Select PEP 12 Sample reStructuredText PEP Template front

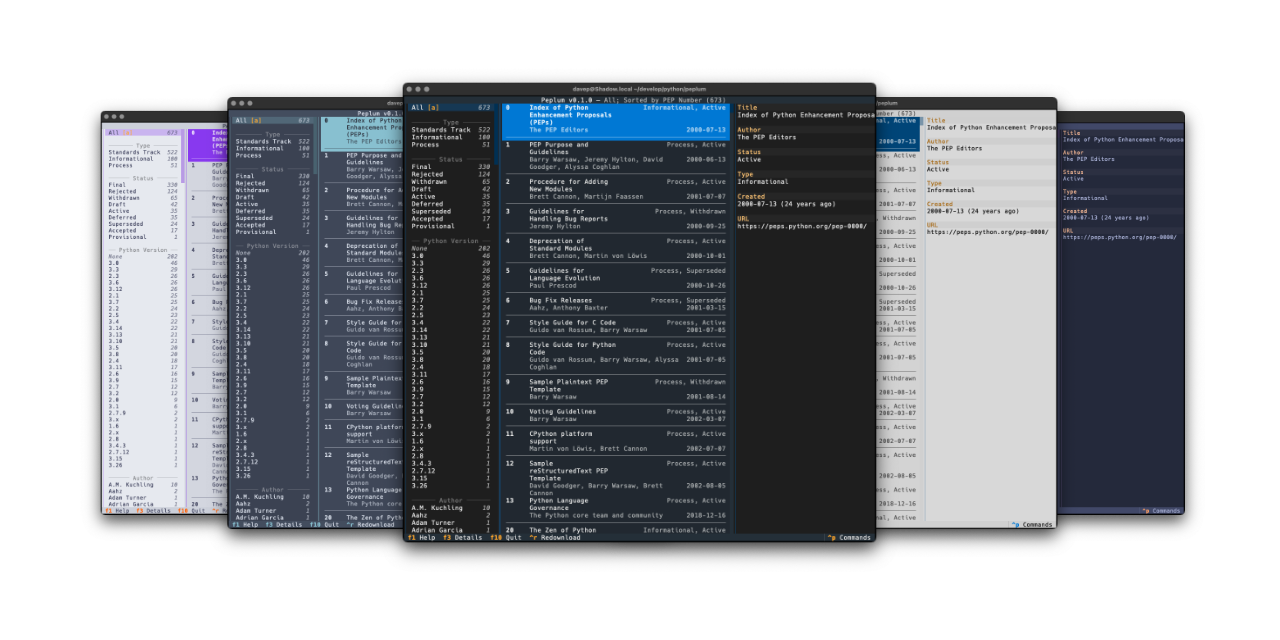click(x=615, y=478)
